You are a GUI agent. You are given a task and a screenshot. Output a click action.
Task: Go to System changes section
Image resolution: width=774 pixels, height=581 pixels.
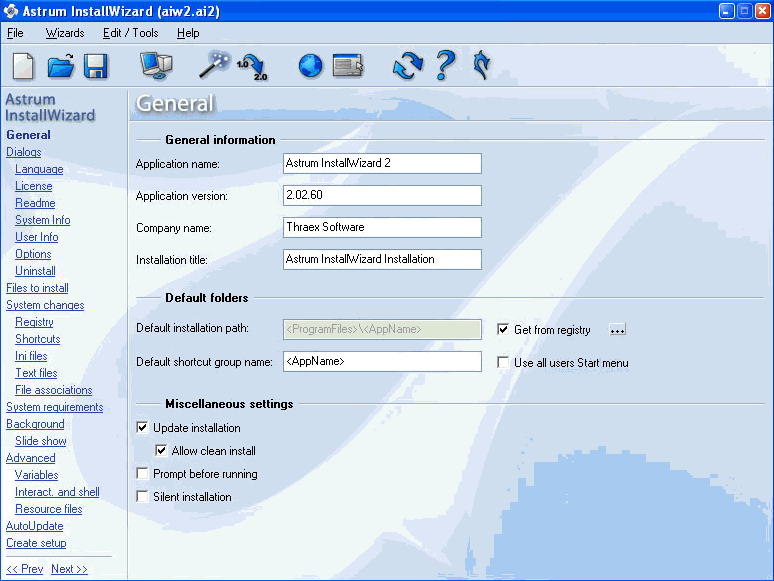[x=45, y=305]
